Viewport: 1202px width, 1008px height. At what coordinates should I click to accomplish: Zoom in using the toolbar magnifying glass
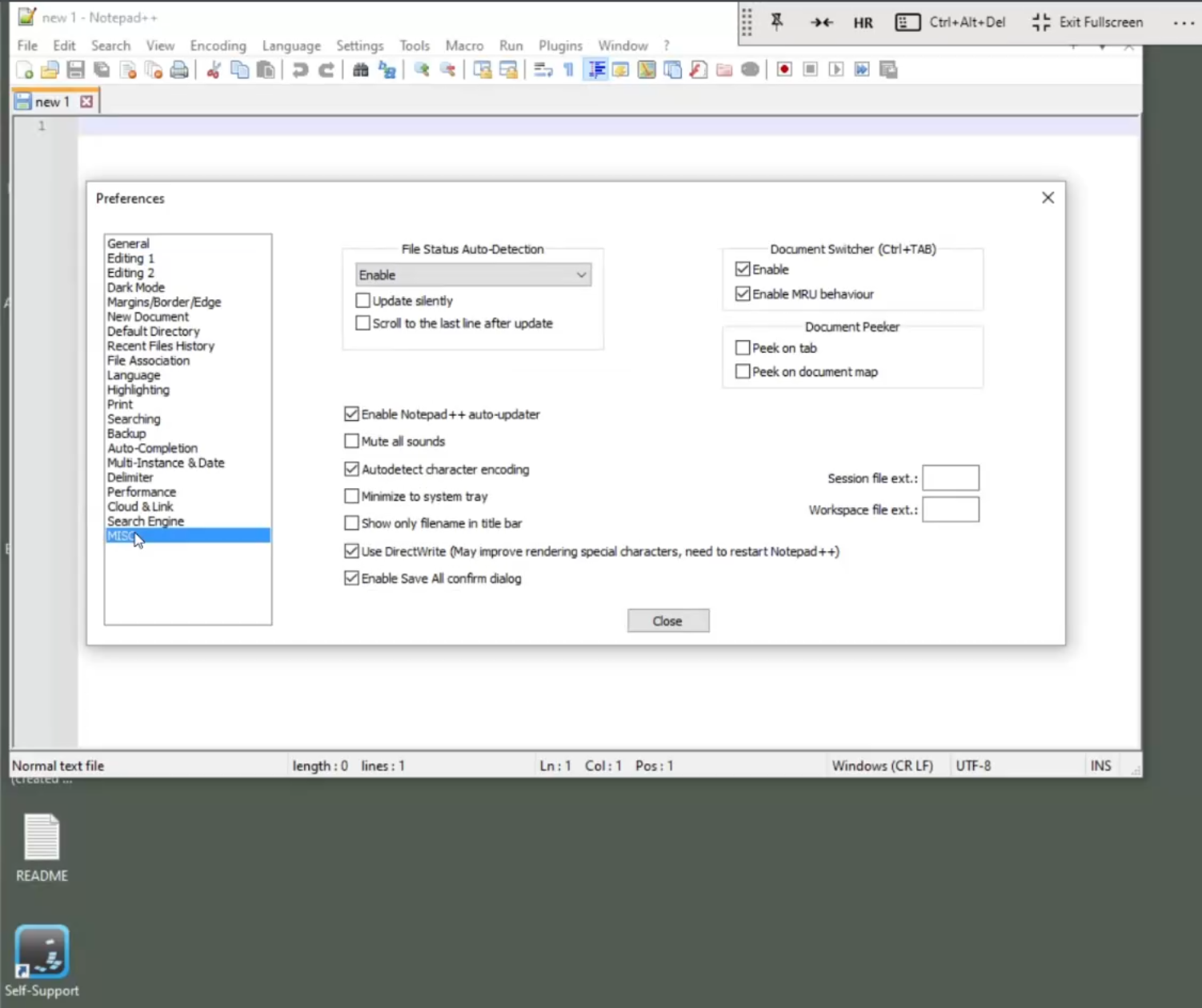pos(419,70)
